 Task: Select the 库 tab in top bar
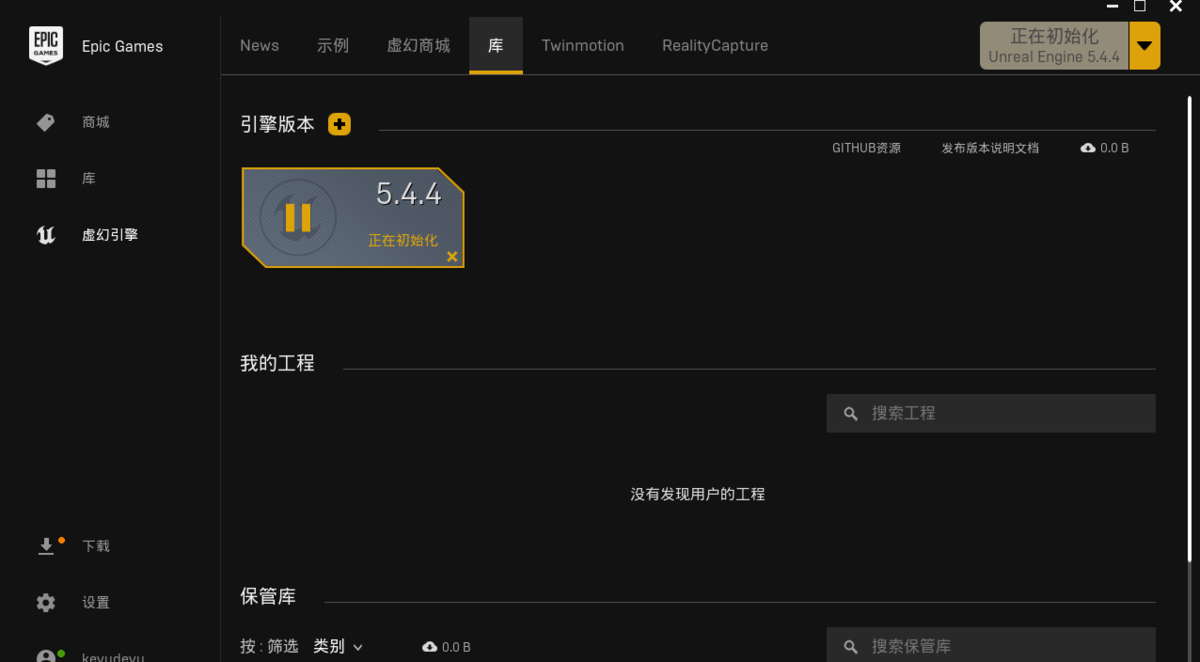point(496,45)
